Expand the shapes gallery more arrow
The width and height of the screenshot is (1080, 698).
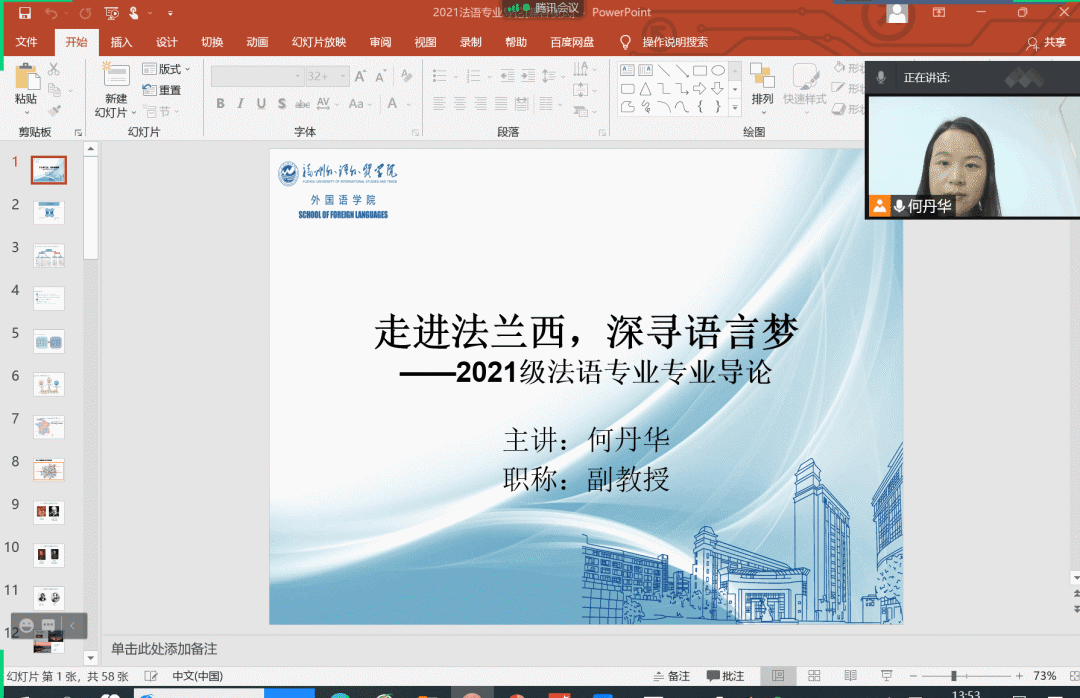[735, 106]
